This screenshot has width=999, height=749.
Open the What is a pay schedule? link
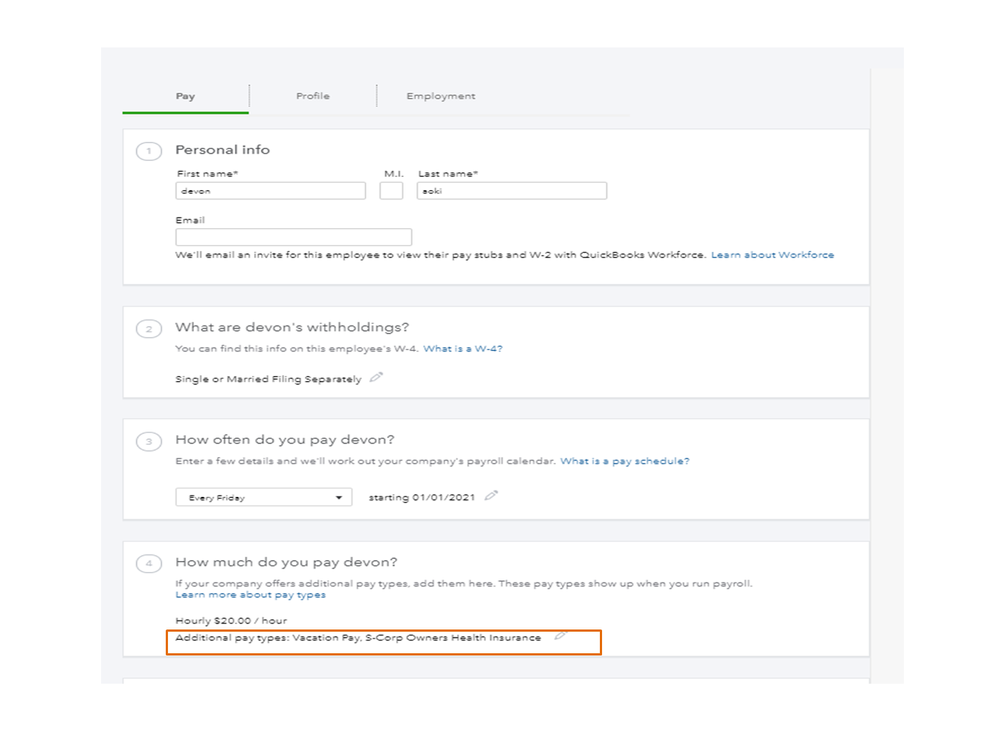pyautogui.click(x=624, y=461)
